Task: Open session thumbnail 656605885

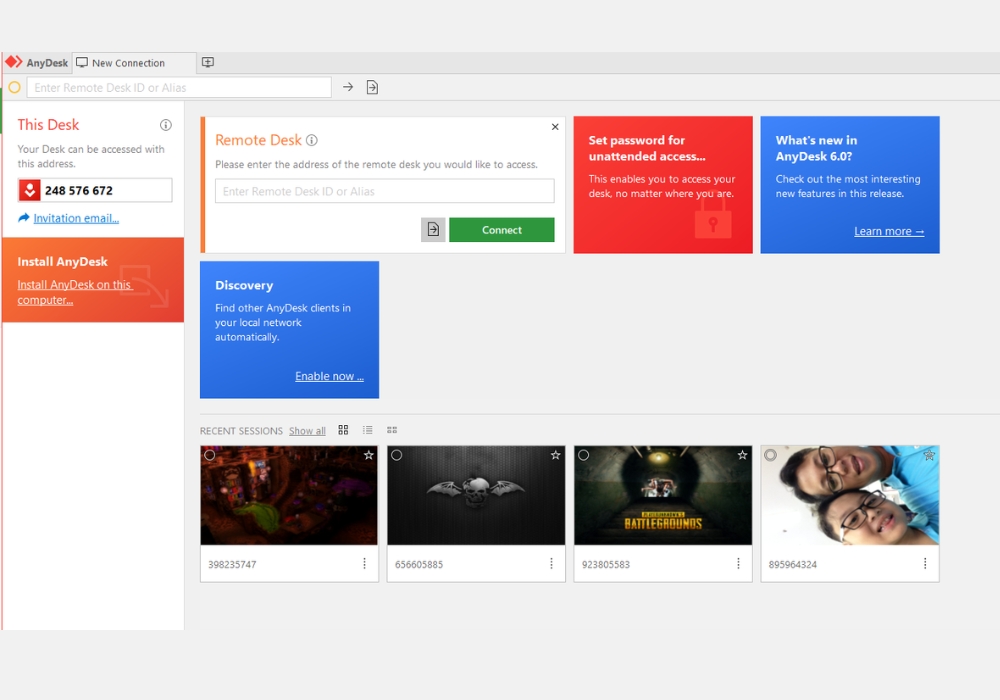Action: click(476, 495)
